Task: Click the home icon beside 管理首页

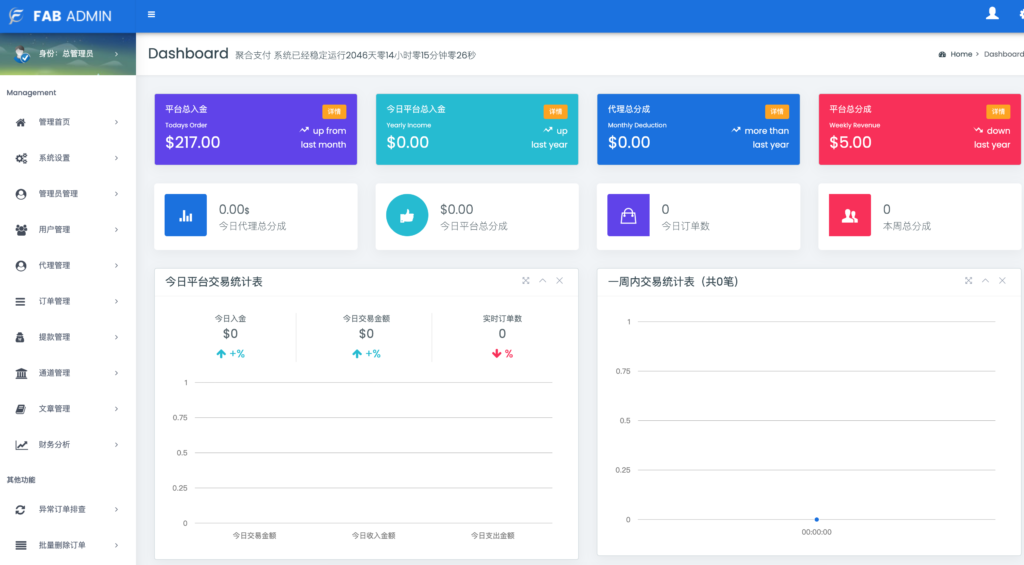Action: pyautogui.click(x=21, y=122)
